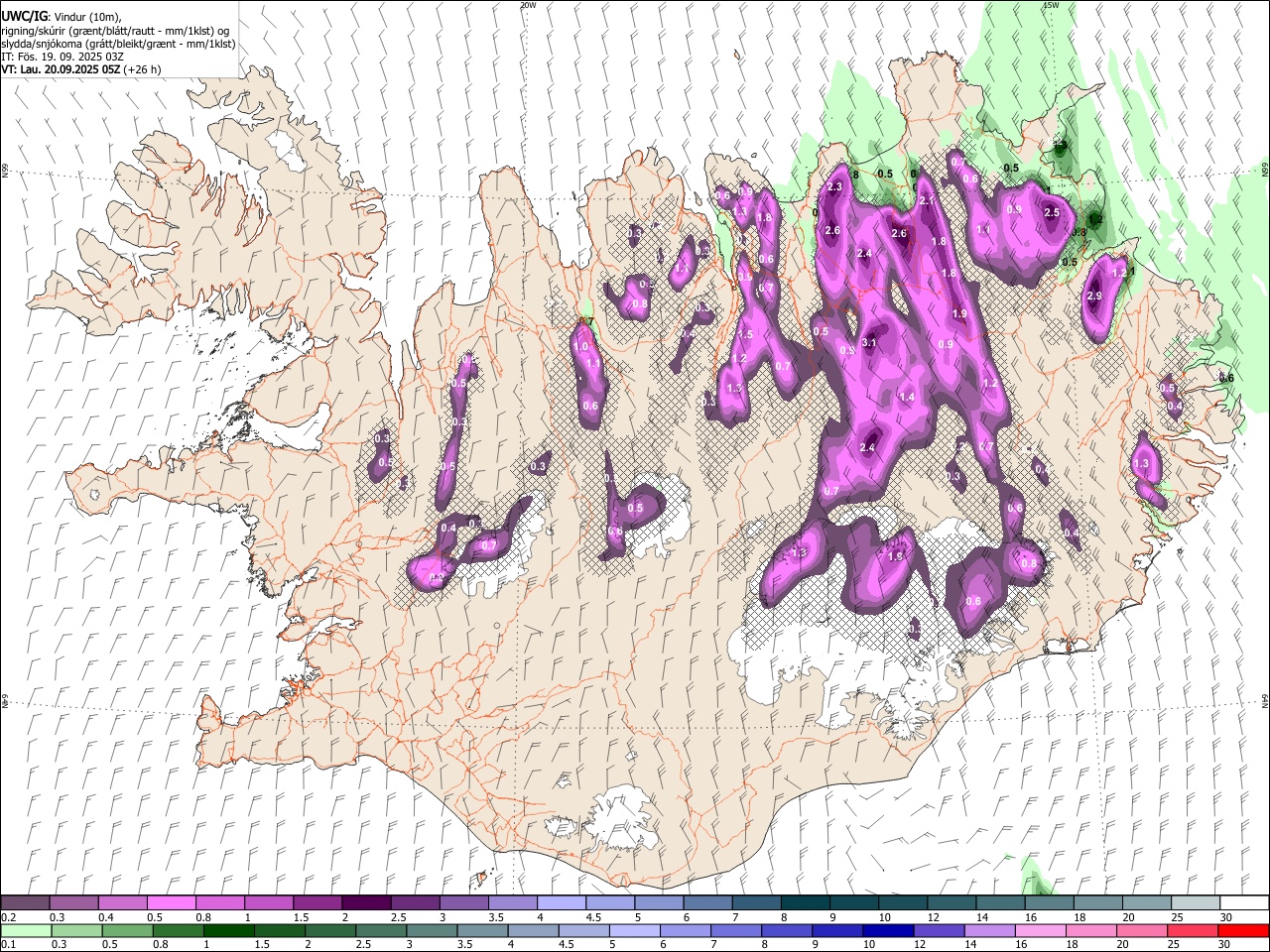Select the light pink 16 rain scale swatch
Screen dimensions: 1270x952
[1040, 931]
